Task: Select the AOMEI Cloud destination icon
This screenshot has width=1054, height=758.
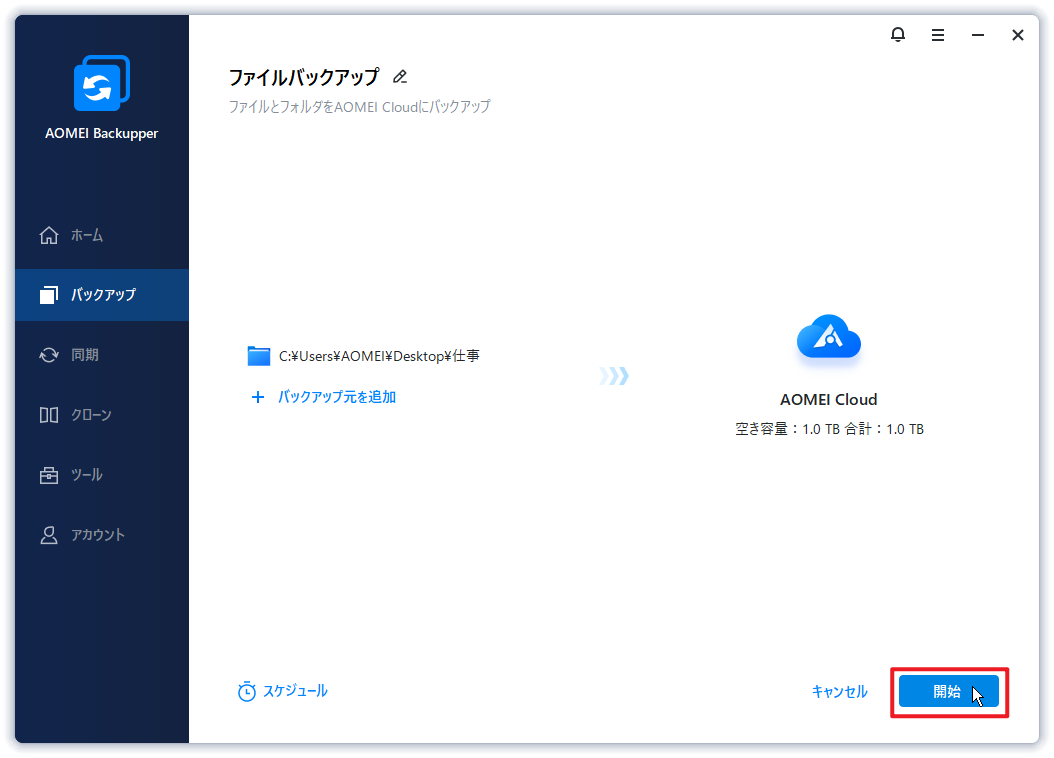Action: (x=829, y=338)
